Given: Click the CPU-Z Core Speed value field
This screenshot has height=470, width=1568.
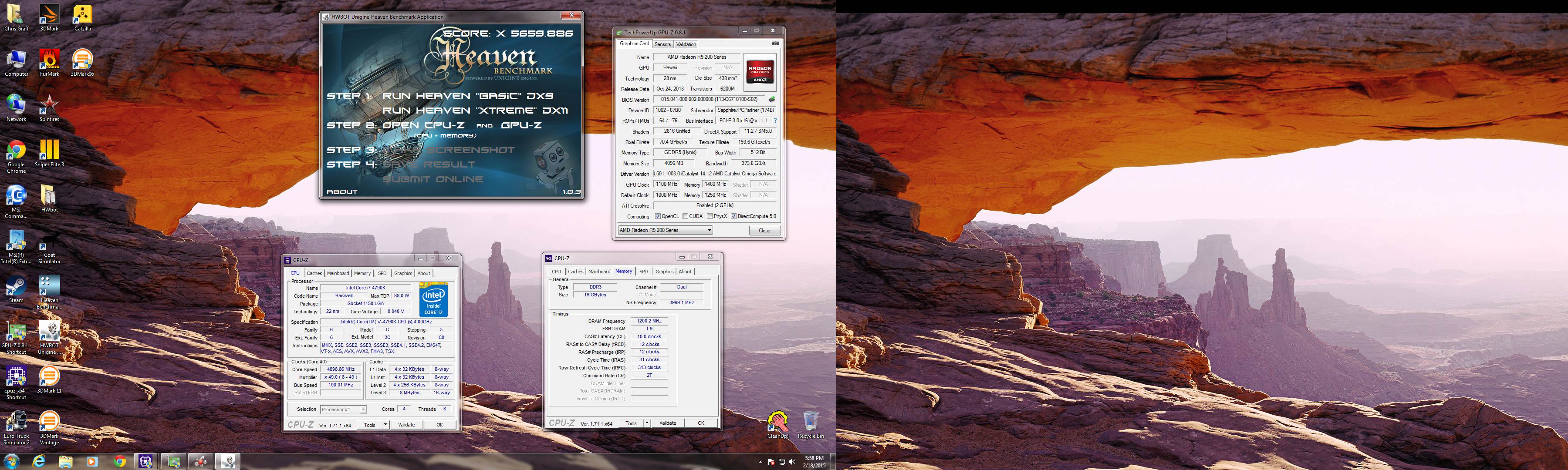Looking at the screenshot, I should click(x=340, y=369).
